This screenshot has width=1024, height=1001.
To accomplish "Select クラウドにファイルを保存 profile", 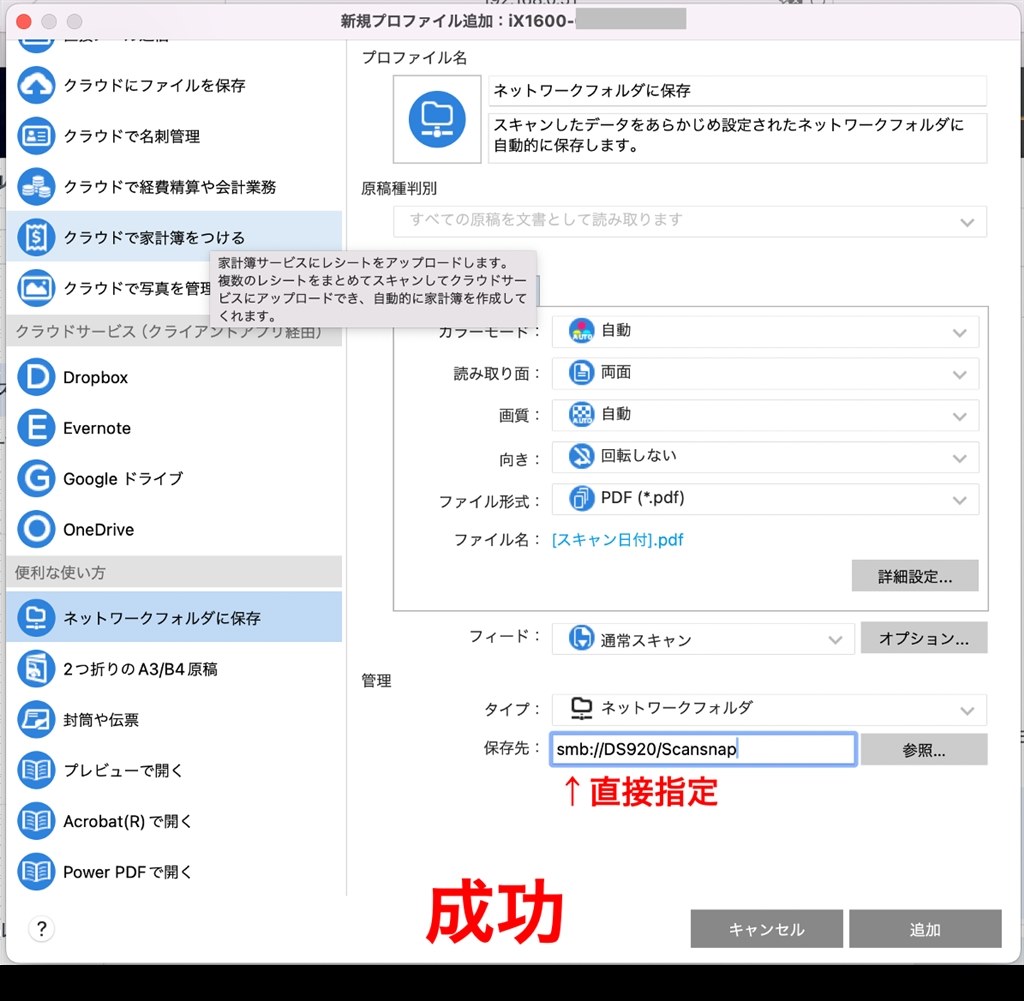I will (x=174, y=86).
